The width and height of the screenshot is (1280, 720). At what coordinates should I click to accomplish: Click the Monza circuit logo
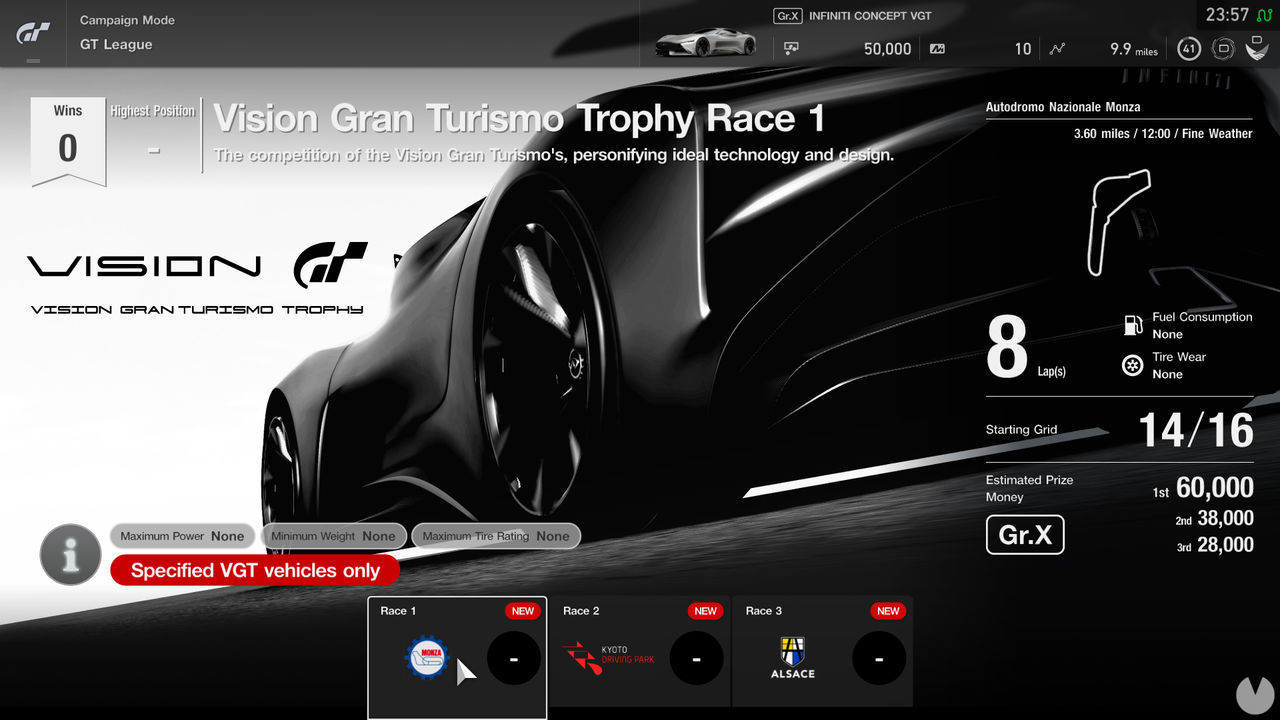pyautogui.click(x=427, y=659)
